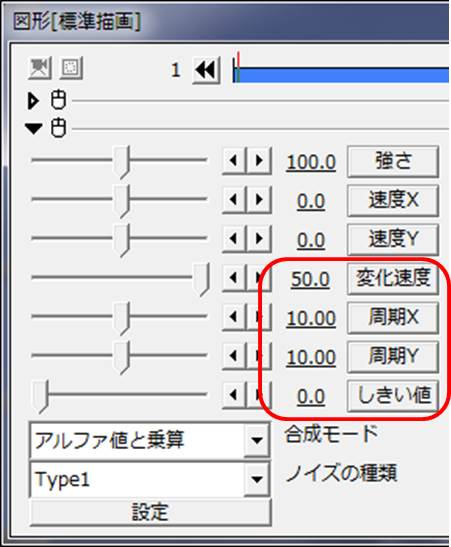451x547 pixels.
Task: Open the ノイズの種類 dropdown showing Type1
Action: 150,479
